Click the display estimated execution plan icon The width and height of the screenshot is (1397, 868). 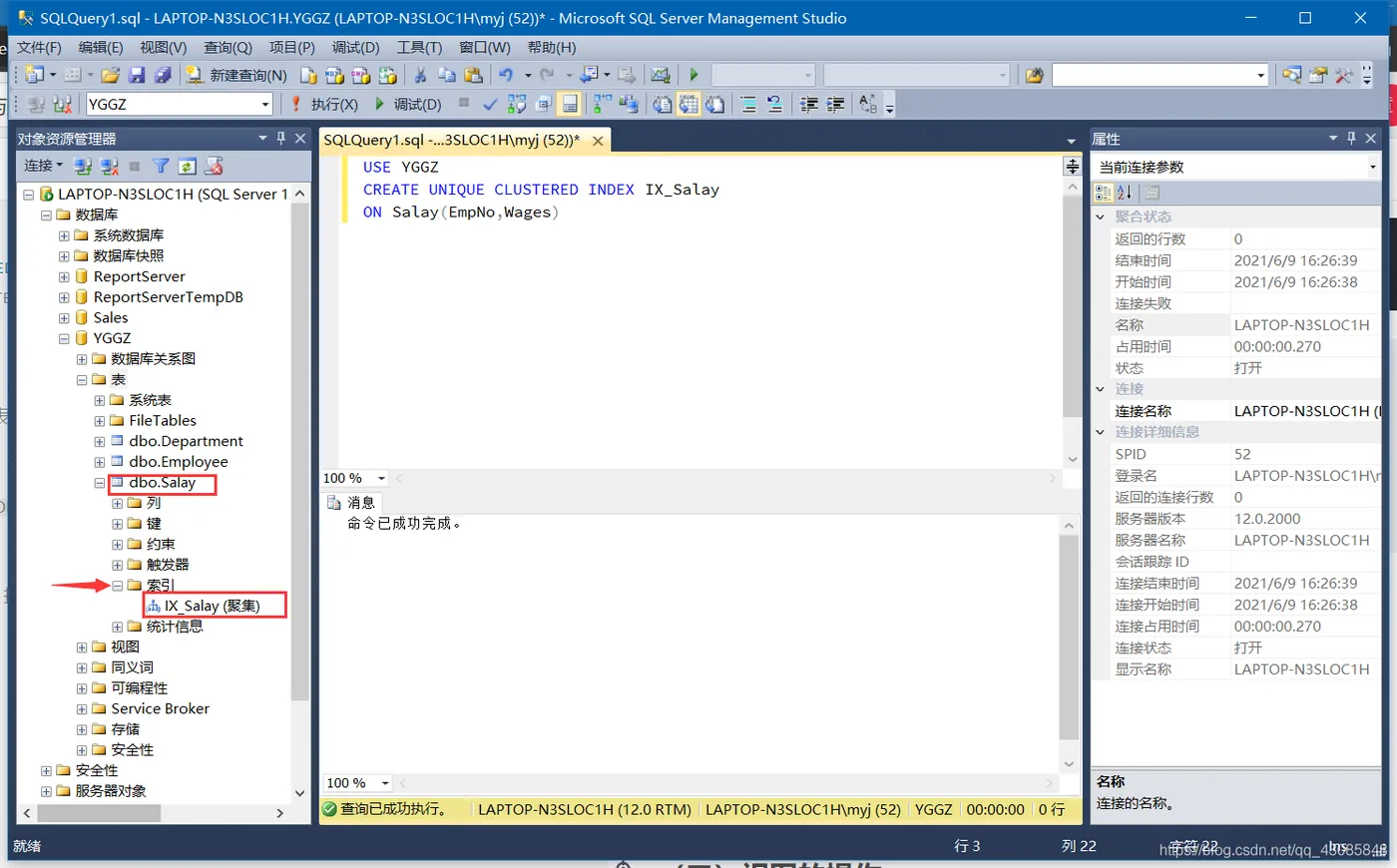[517, 104]
